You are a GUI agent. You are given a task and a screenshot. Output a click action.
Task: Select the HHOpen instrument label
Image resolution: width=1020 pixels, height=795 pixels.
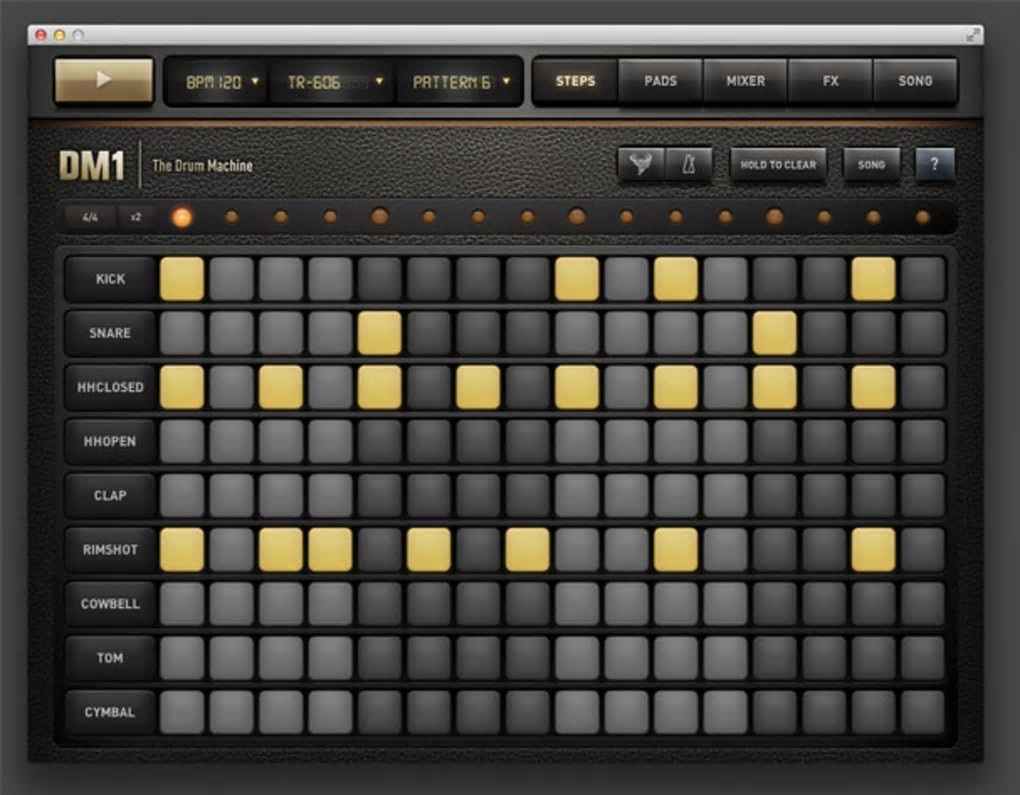click(x=110, y=441)
